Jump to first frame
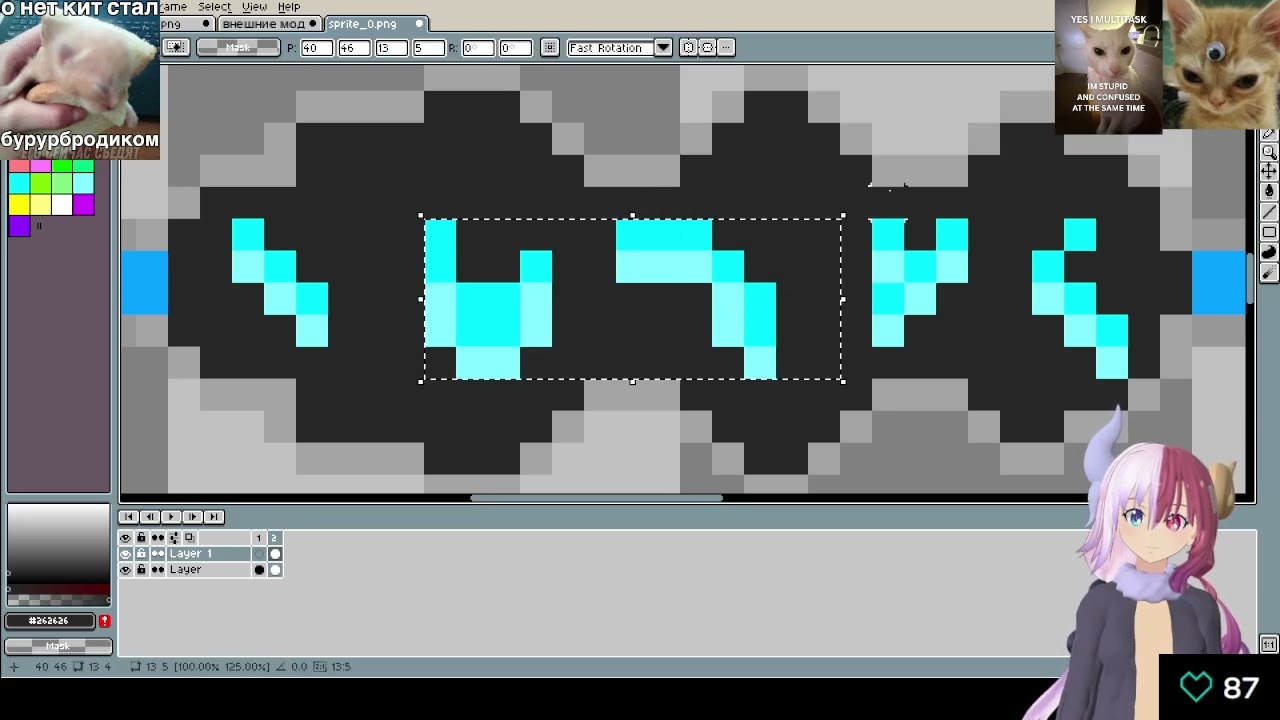The height and width of the screenshot is (720, 1280). click(x=128, y=516)
